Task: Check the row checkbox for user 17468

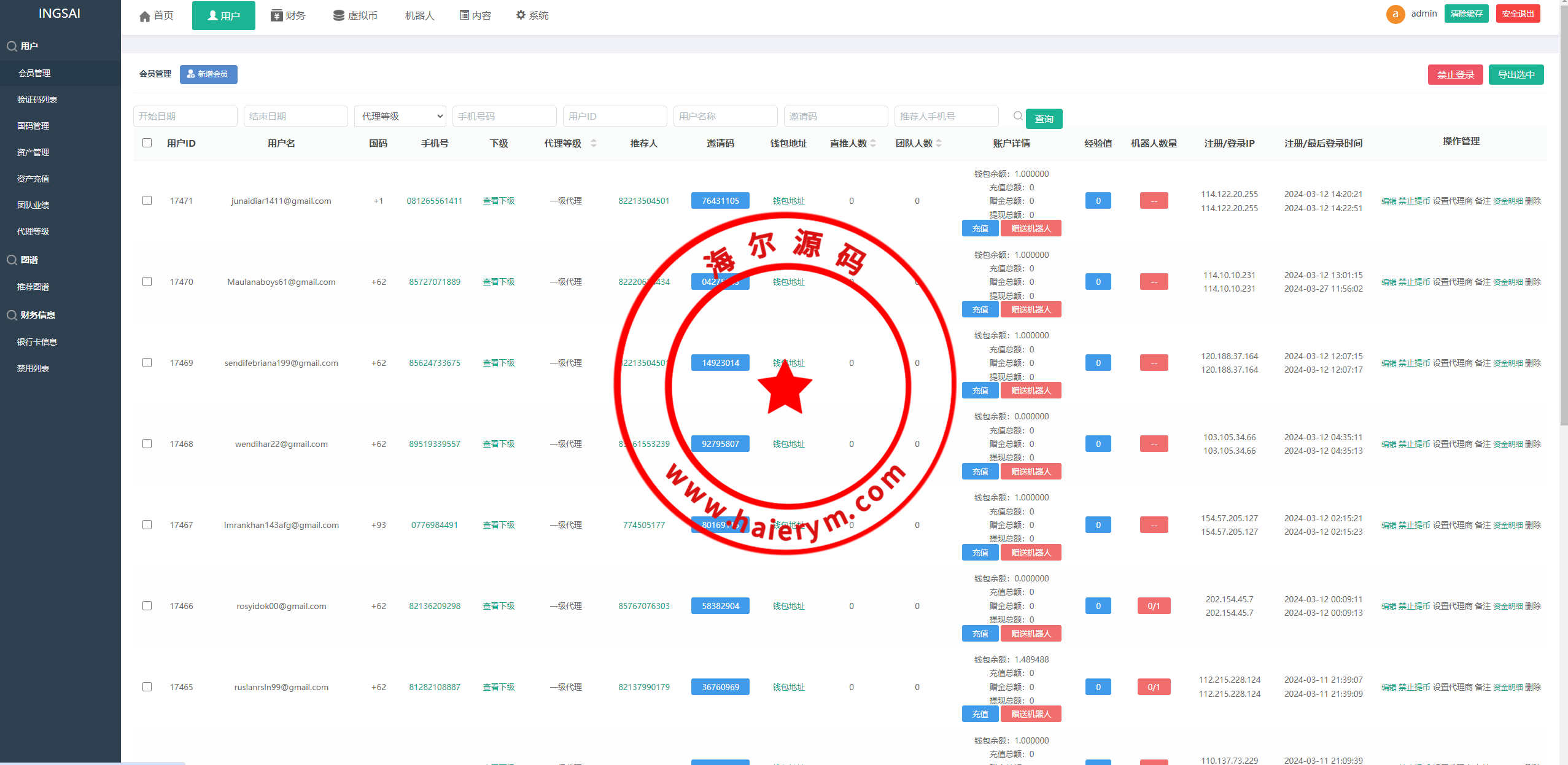Action: (147, 444)
